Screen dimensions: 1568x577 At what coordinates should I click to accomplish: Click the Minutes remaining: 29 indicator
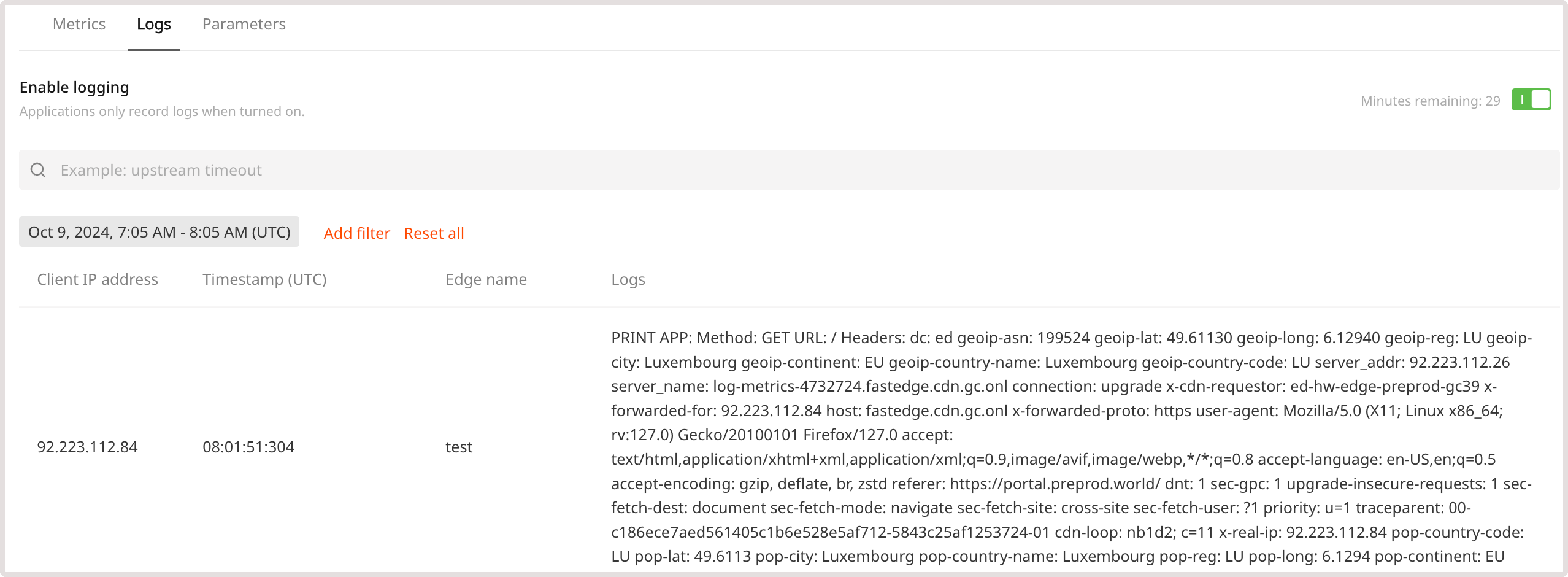tap(1430, 101)
